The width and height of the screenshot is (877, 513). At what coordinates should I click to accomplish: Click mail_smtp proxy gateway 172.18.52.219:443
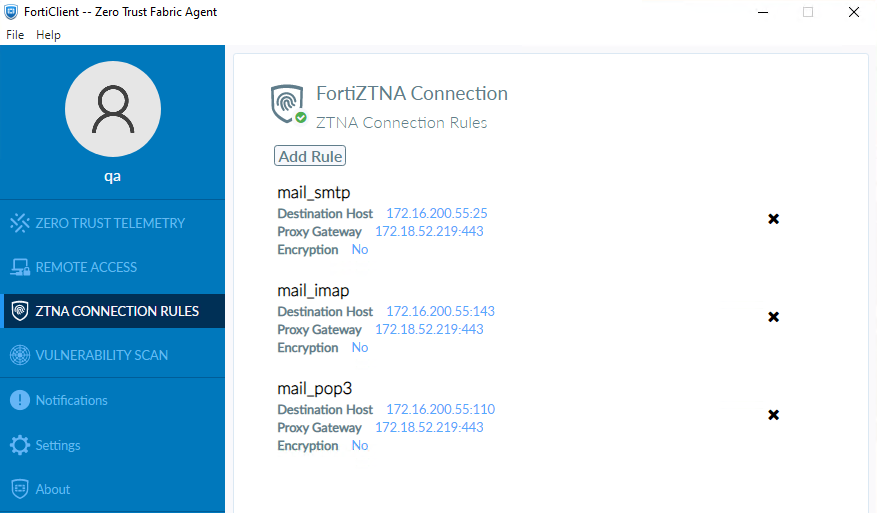(x=429, y=231)
